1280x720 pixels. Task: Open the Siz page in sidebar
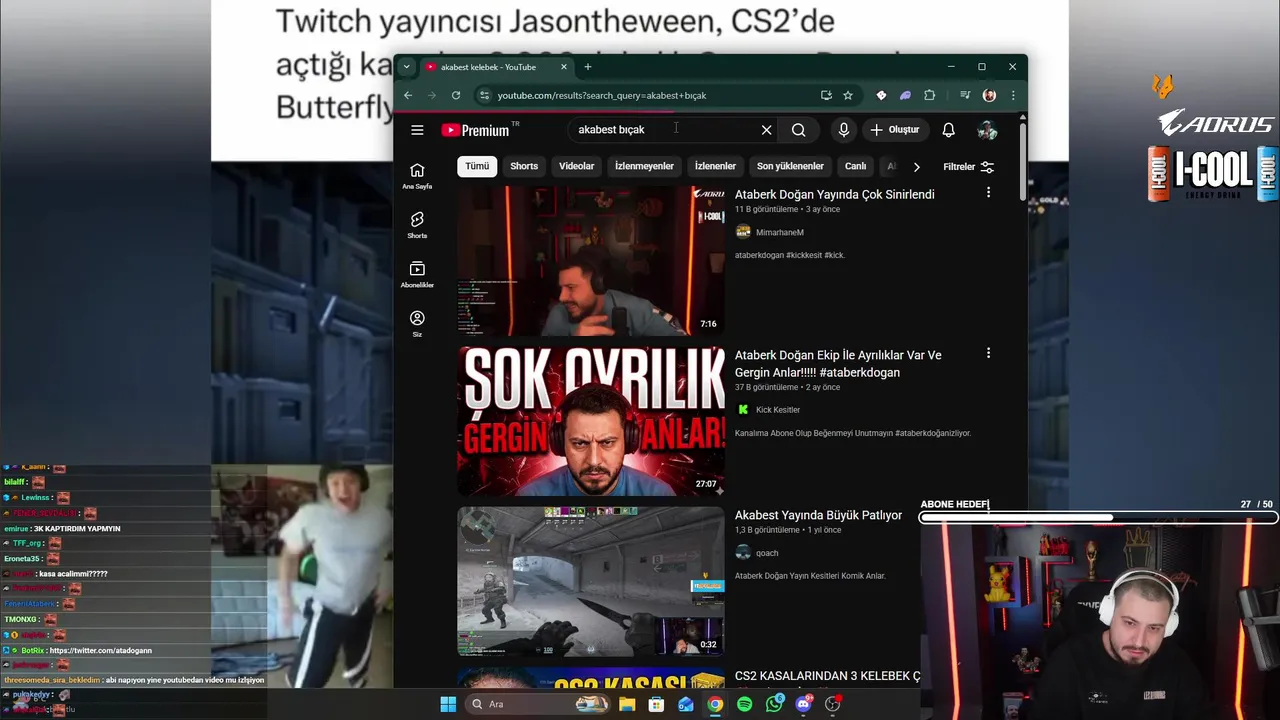pos(417,323)
